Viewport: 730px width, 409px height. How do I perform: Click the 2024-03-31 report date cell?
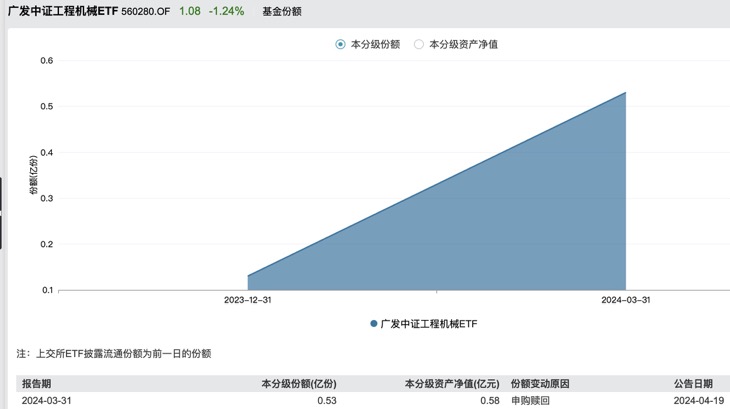pyautogui.click(x=47, y=401)
